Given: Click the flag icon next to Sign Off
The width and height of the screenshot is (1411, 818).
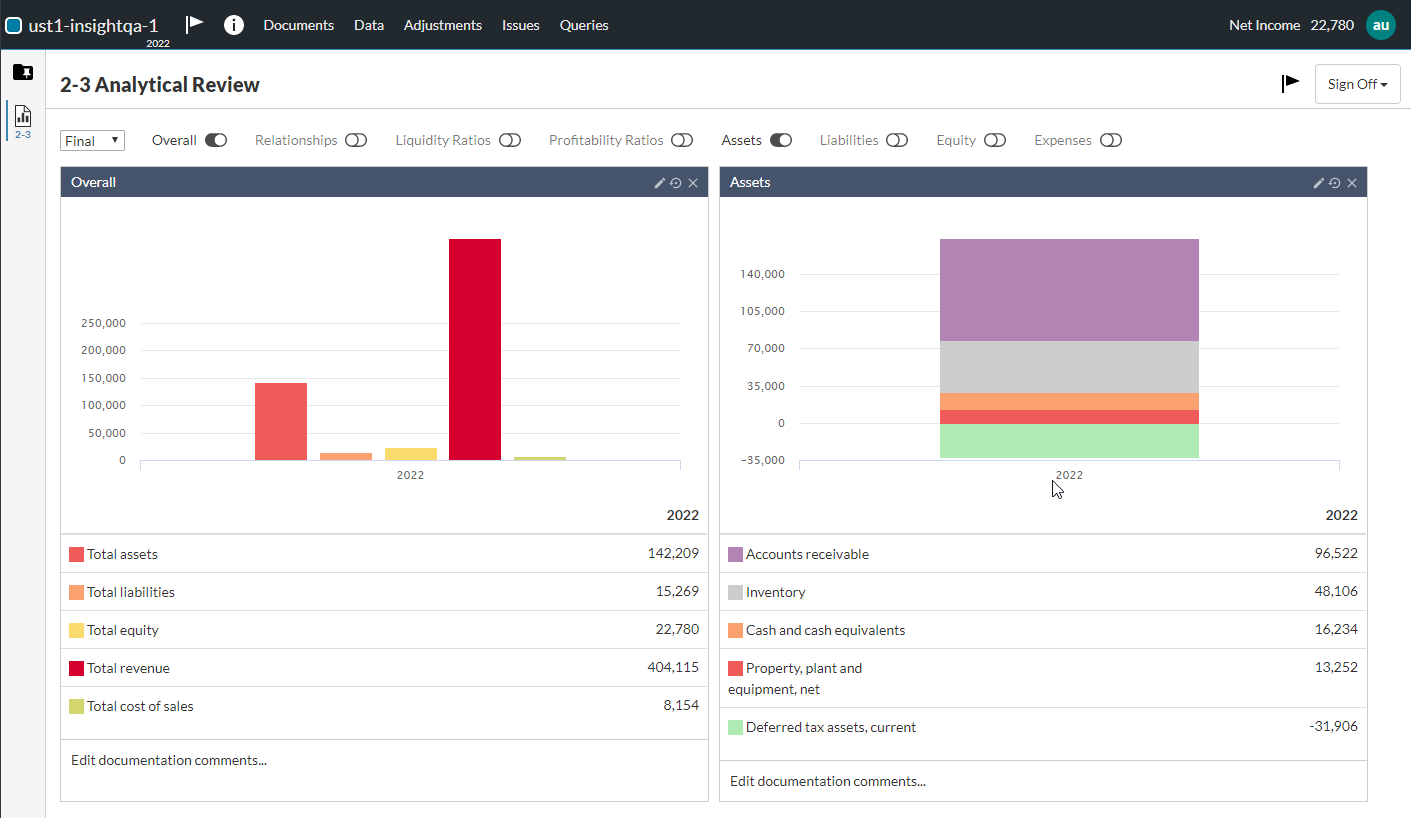Looking at the screenshot, I should (x=1291, y=84).
